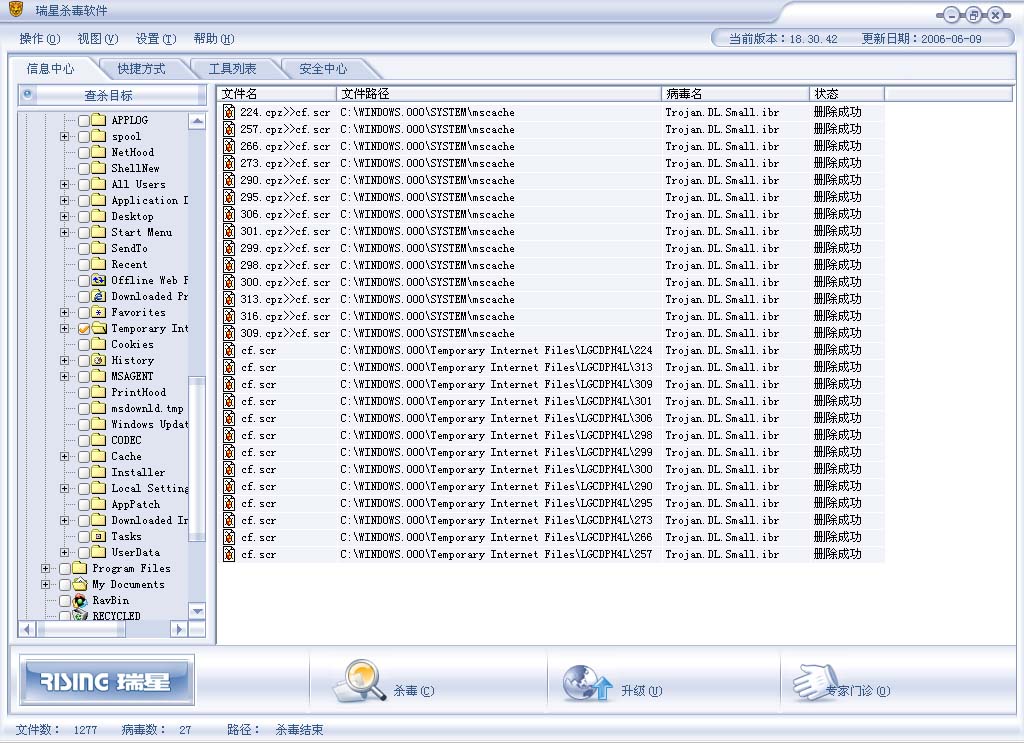The width and height of the screenshot is (1024, 743).
Task: Click the RavBin icon in tree
Action: [x=80, y=601]
